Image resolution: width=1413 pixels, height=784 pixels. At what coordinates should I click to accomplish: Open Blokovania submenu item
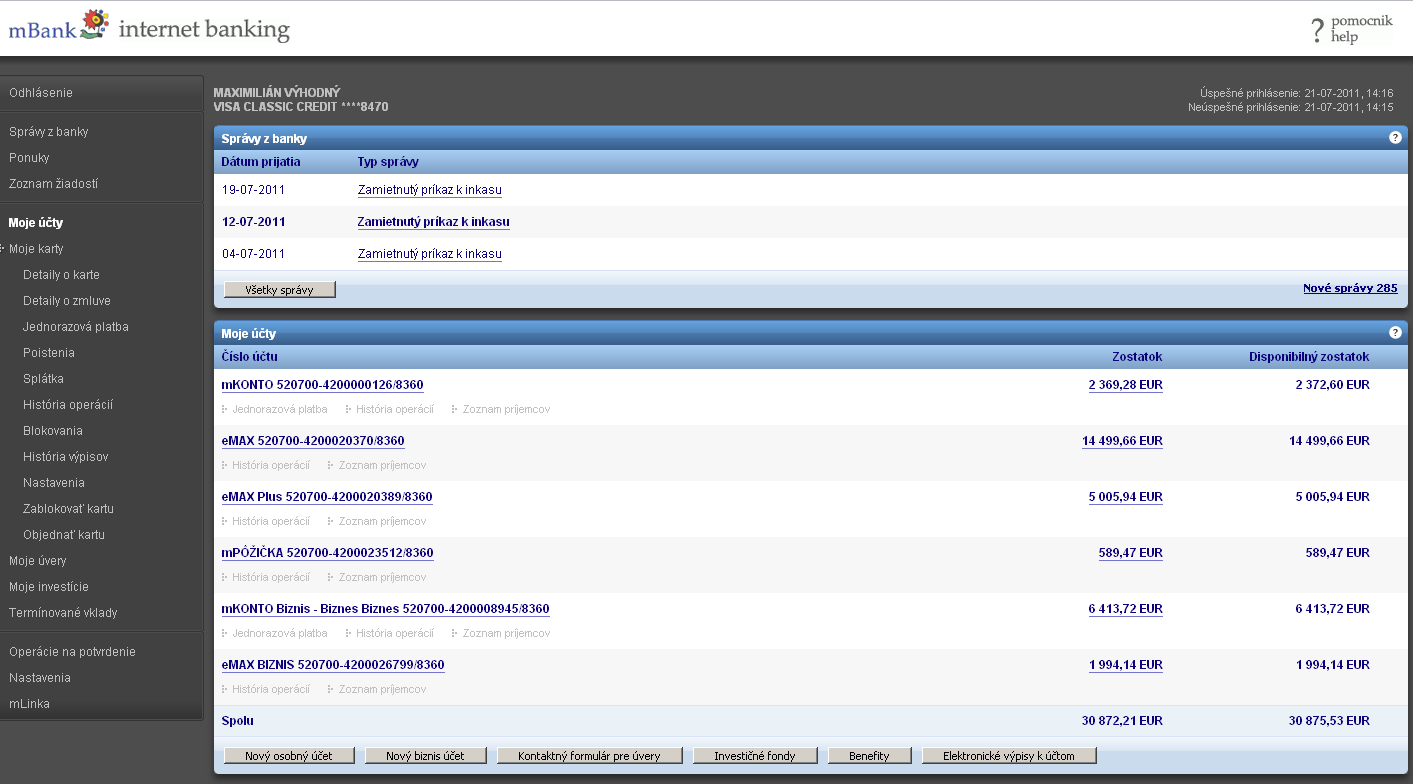tap(53, 431)
